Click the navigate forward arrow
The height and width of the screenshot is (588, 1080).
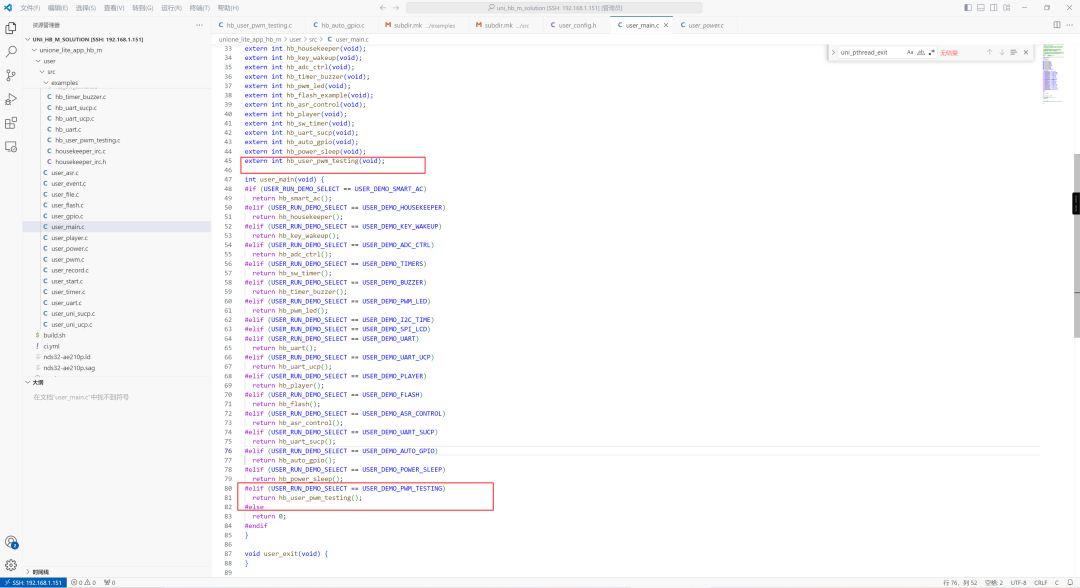point(396,8)
